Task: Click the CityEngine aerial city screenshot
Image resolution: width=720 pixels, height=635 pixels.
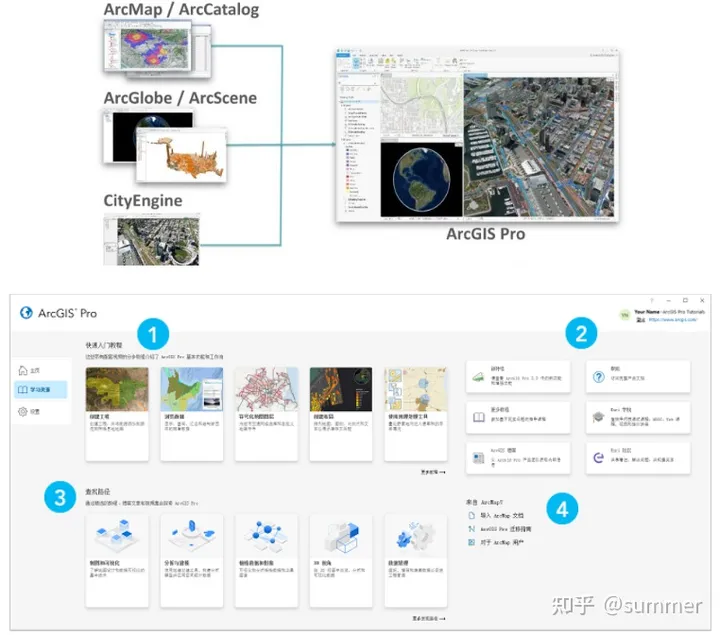Action: tap(152, 240)
